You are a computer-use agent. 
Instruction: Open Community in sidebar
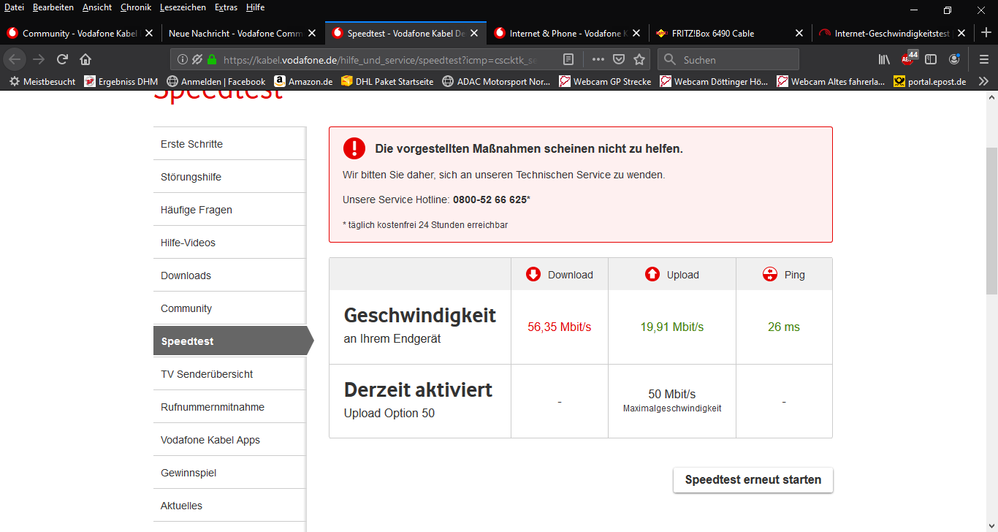[229, 308]
